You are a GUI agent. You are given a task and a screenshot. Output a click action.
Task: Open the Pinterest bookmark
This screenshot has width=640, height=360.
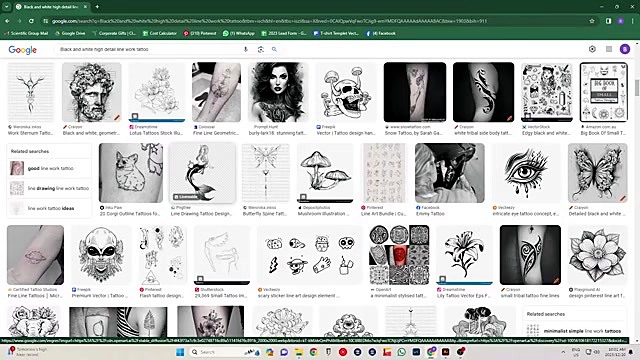[x=200, y=33]
